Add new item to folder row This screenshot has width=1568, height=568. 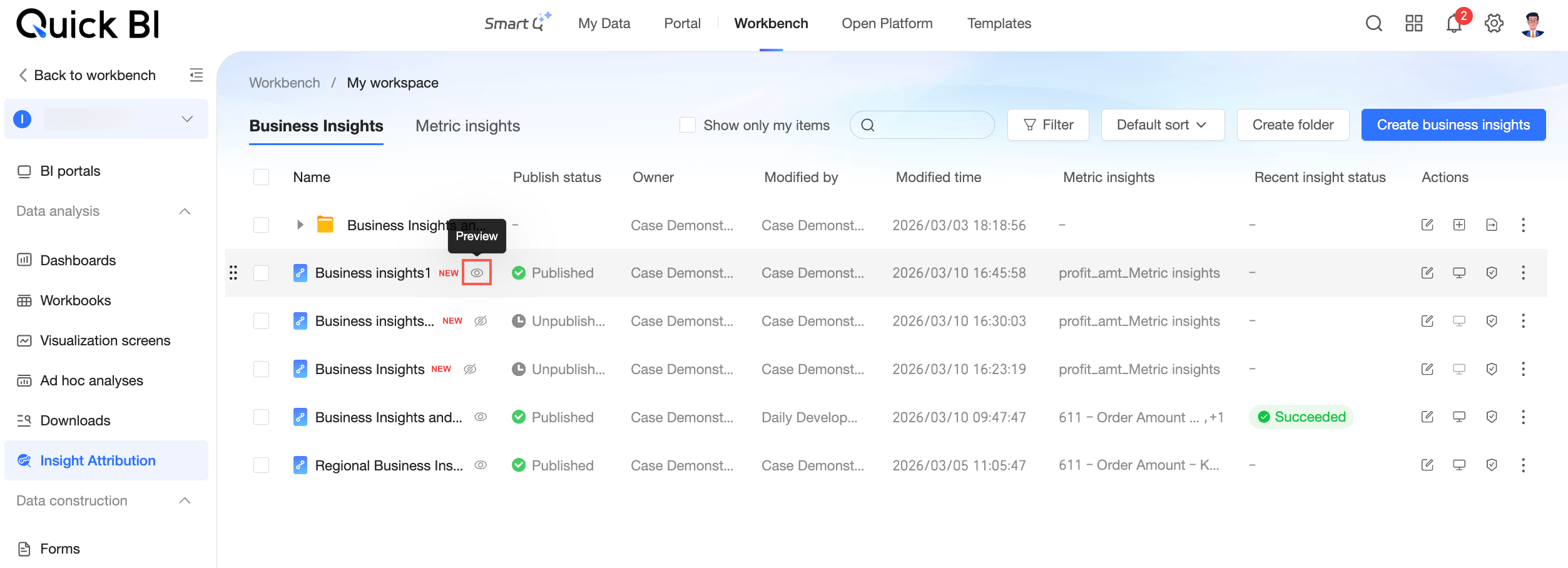coord(1459,225)
